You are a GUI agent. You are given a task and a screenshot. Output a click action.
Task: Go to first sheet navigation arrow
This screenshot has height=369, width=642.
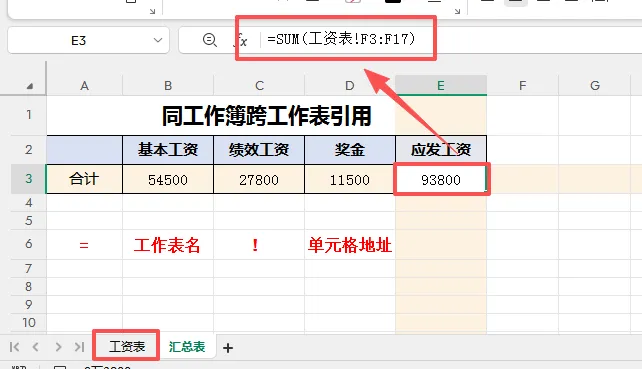[x=14, y=347]
